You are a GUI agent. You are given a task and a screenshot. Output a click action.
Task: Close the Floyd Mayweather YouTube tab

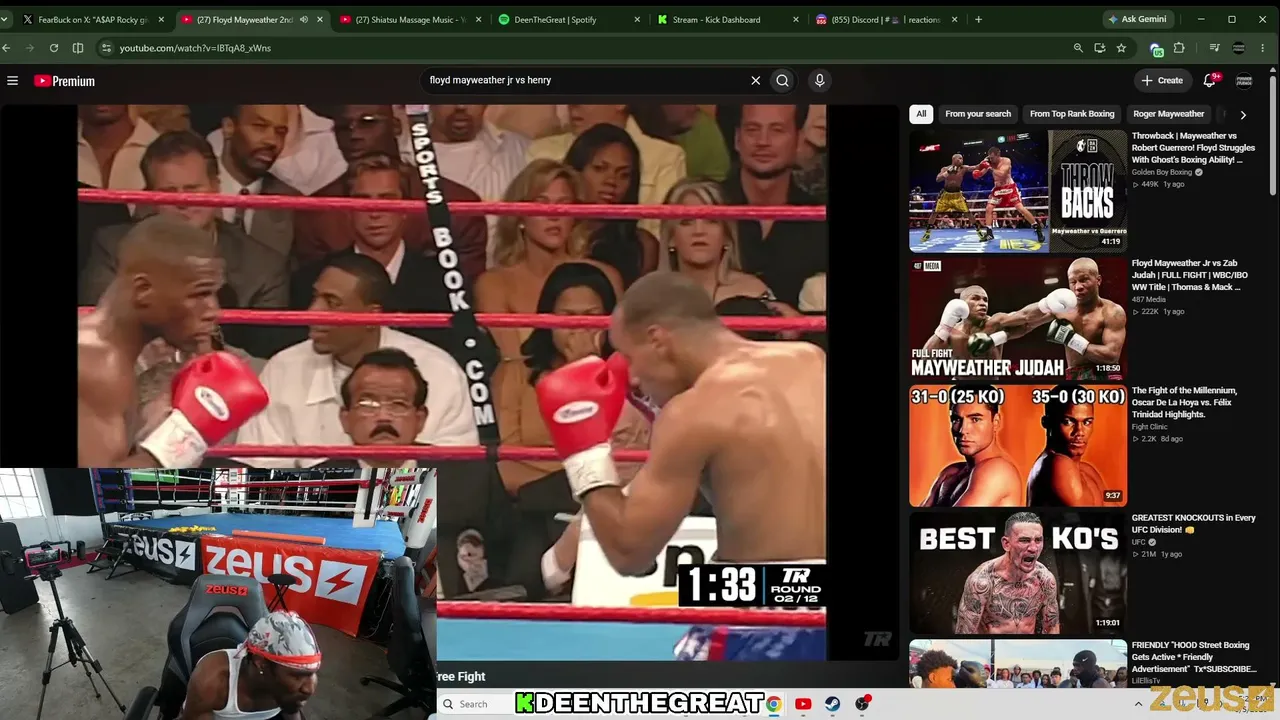coord(318,19)
